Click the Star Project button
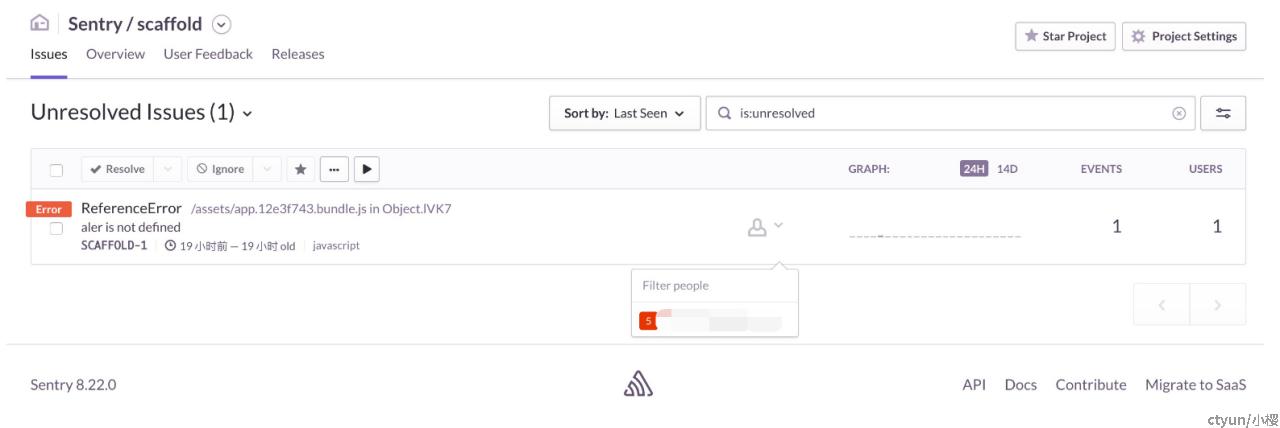 pyautogui.click(x=1065, y=36)
